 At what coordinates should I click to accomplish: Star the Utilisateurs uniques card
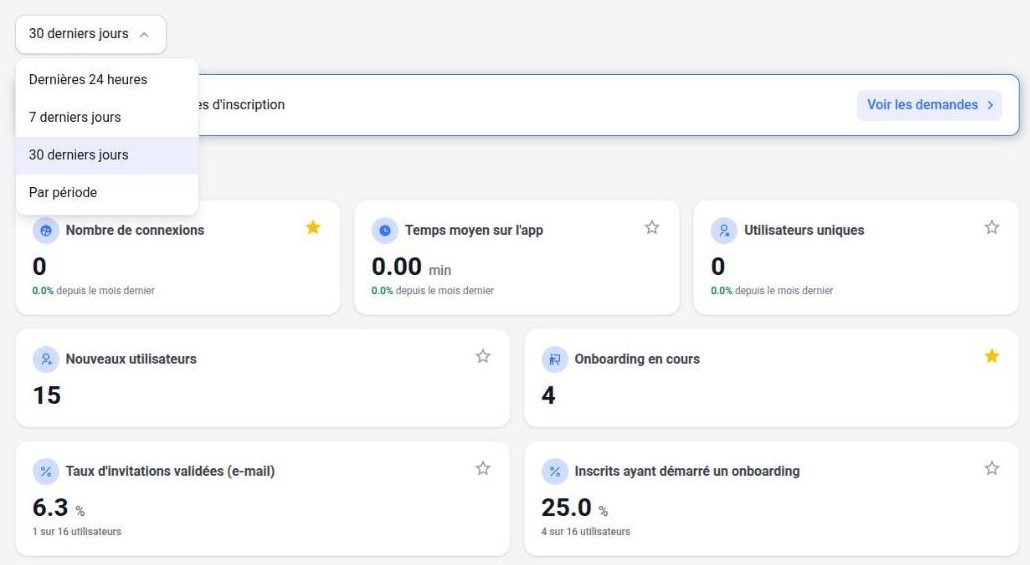tap(992, 227)
